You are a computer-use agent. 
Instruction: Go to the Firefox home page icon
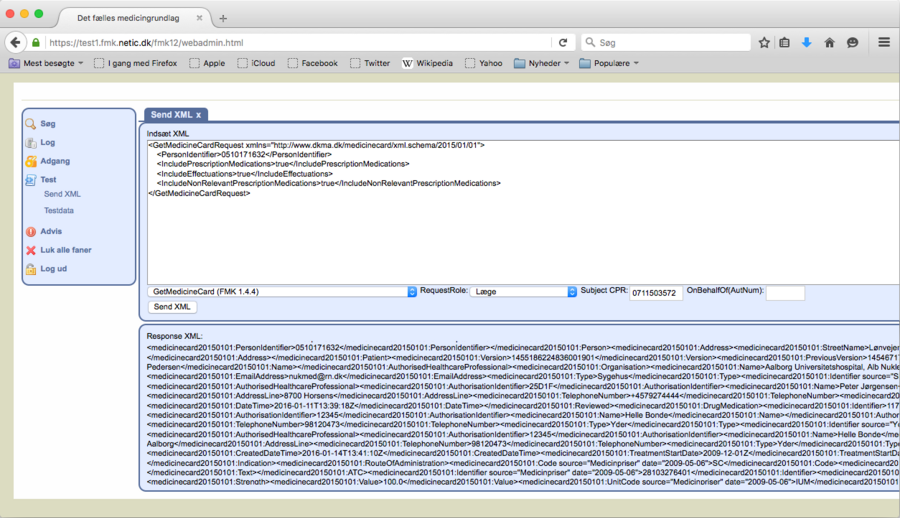(829, 43)
